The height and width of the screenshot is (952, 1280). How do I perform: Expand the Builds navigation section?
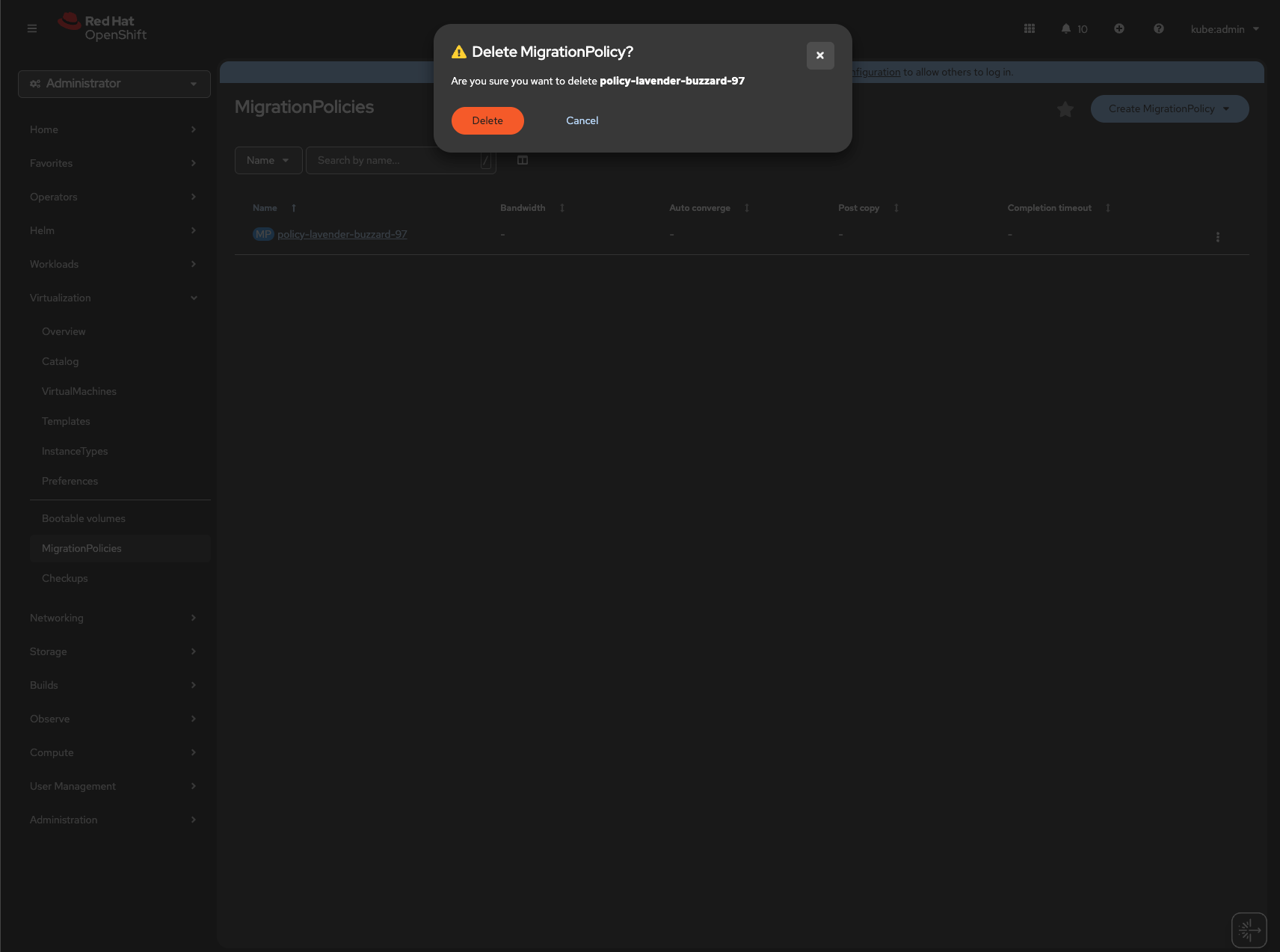114,685
